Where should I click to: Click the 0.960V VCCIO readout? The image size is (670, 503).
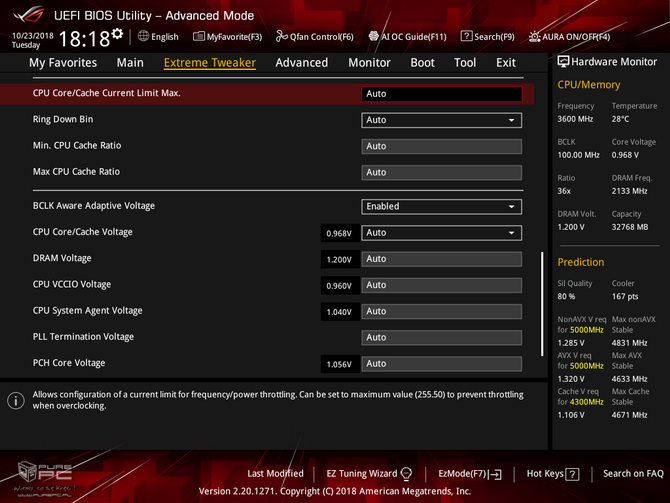(339, 285)
